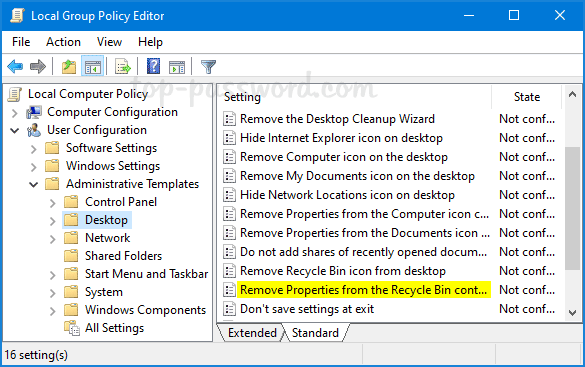
Task: Toggle the Show/Hide Action Pane icon
Action: (x=177, y=68)
